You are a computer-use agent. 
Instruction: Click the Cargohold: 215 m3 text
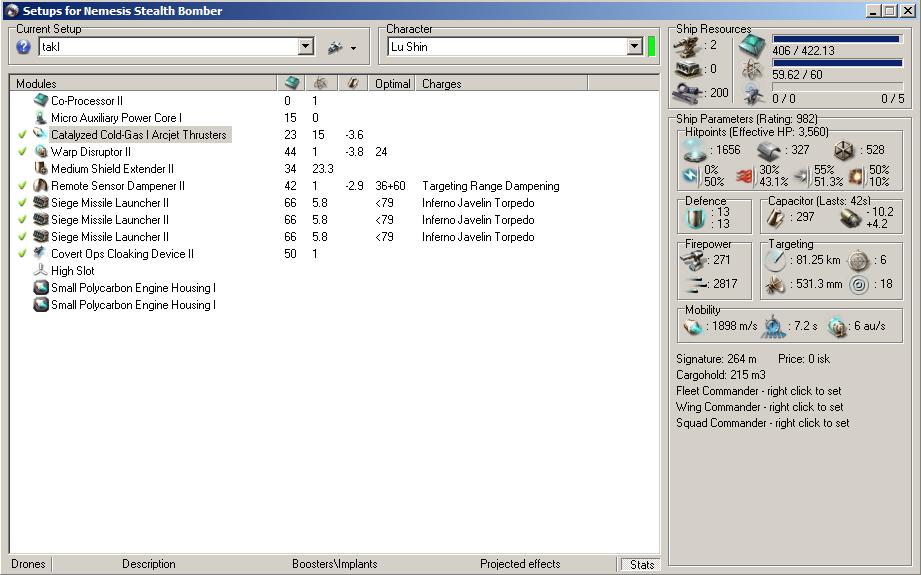pyautogui.click(x=721, y=375)
